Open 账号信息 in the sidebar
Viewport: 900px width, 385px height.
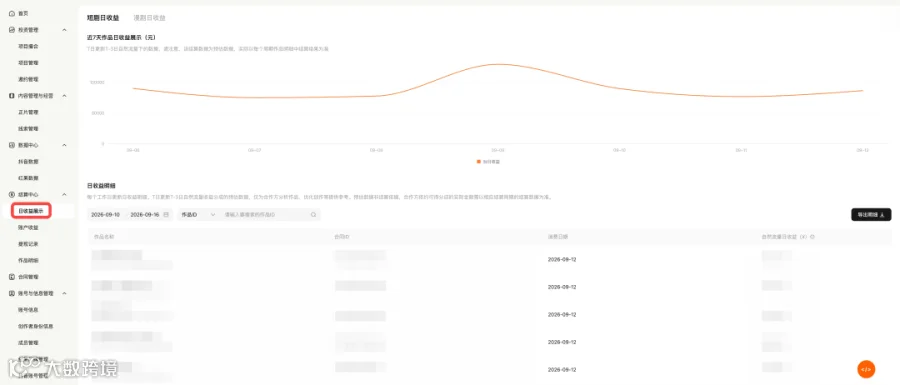pyautogui.click(x=28, y=310)
